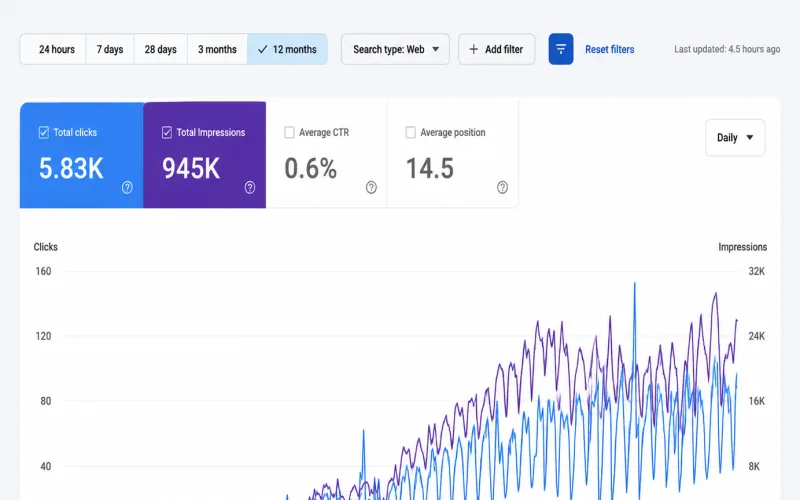Viewport: 800px width, 500px height.
Task: Click the Reset filters link
Action: (610, 49)
